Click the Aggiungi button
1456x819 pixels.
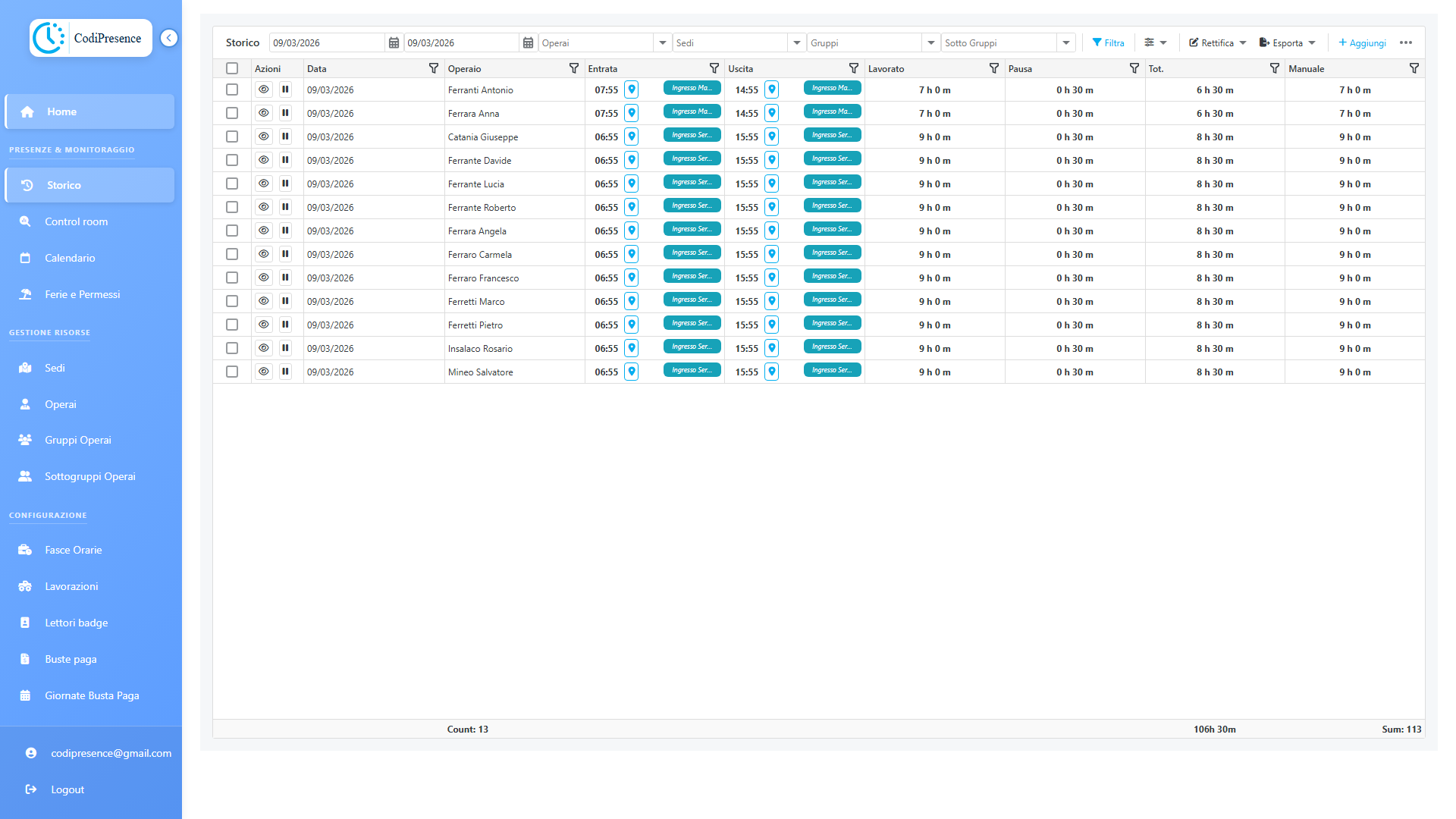coord(1362,42)
